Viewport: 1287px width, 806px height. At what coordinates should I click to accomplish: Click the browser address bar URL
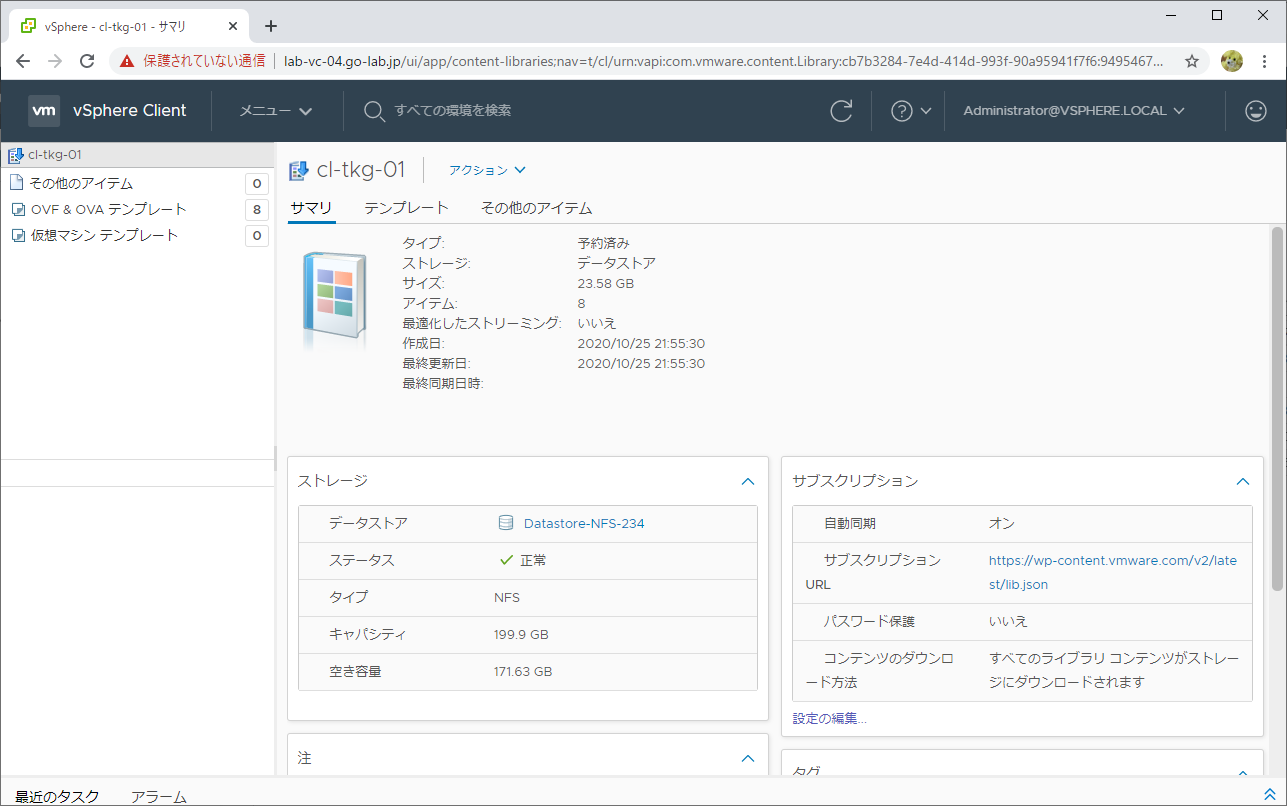[724, 61]
